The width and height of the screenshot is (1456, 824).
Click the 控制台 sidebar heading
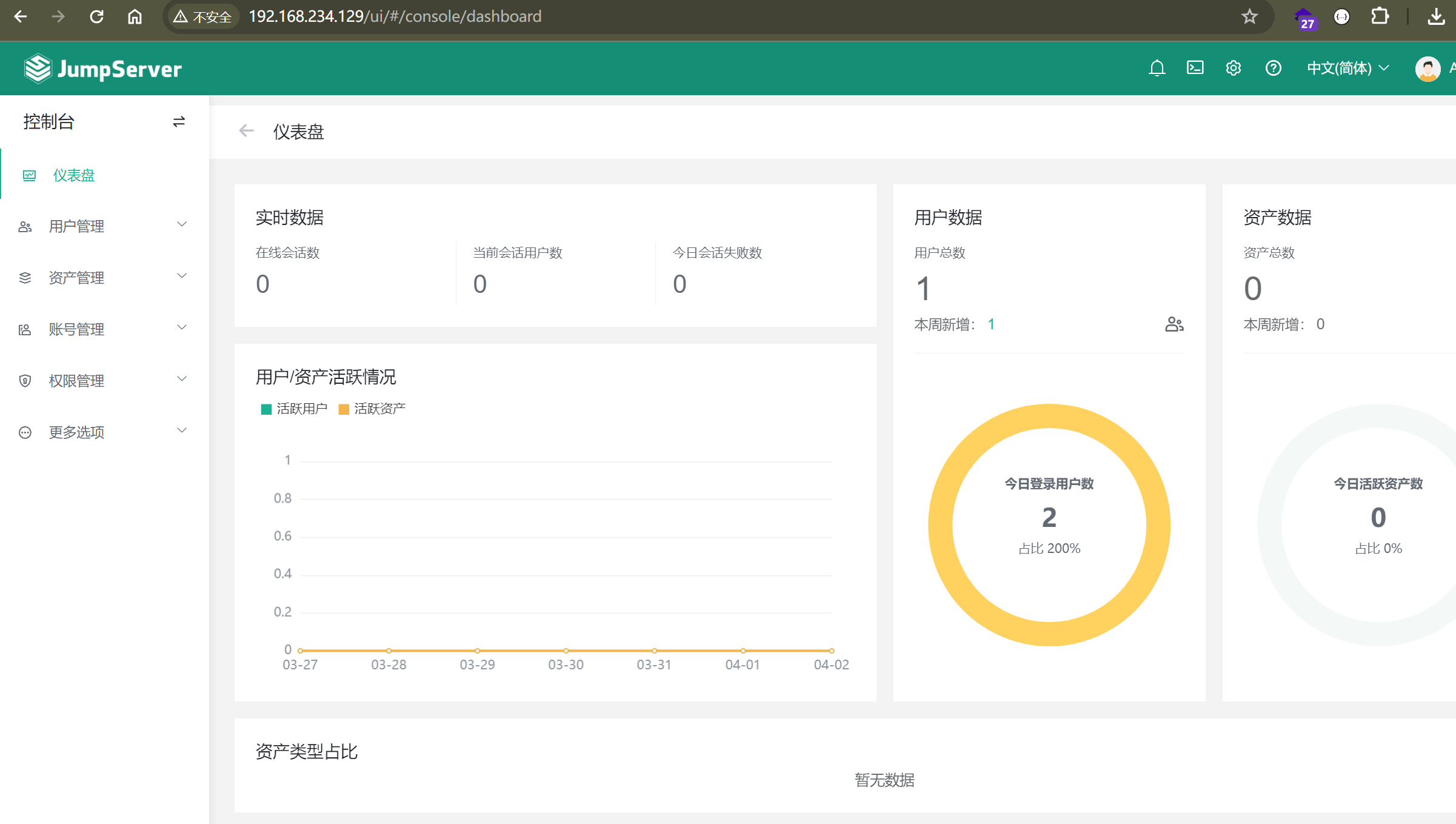48,122
